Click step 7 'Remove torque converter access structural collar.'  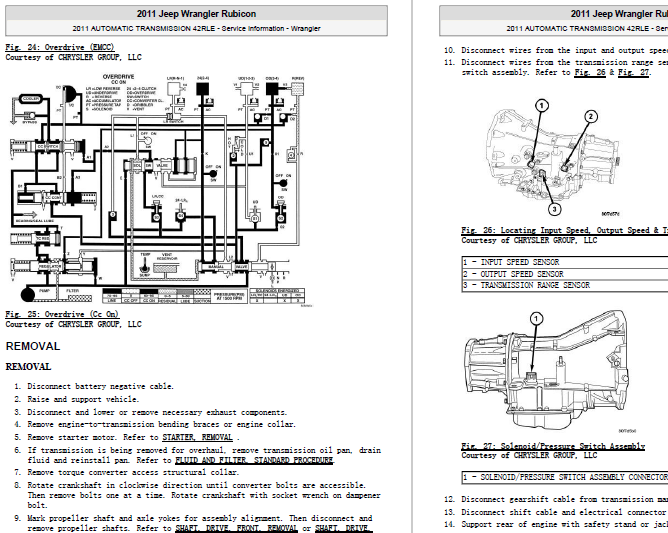[133, 472]
